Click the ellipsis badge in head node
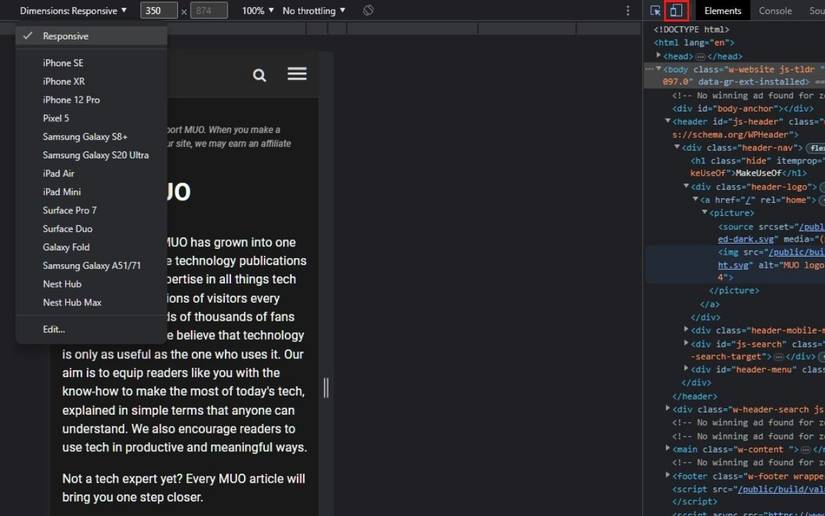The height and width of the screenshot is (516, 825). (700, 56)
